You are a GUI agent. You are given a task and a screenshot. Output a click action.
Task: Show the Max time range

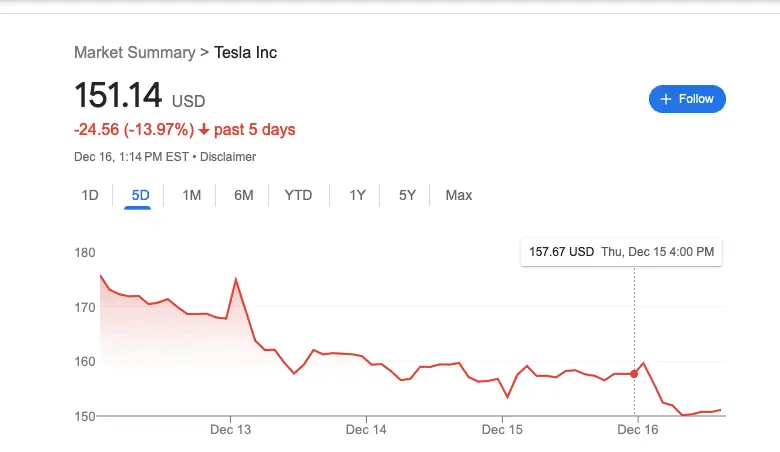coord(459,195)
